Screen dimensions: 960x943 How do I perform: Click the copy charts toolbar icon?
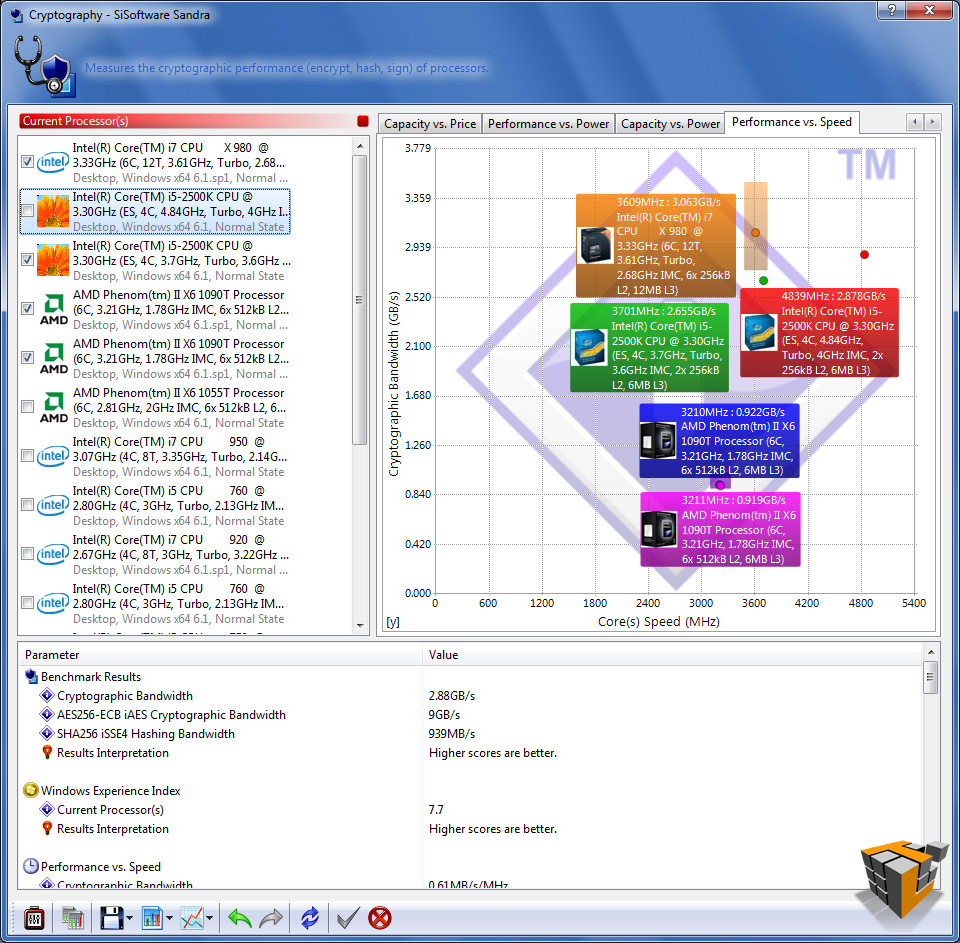[x=72, y=918]
